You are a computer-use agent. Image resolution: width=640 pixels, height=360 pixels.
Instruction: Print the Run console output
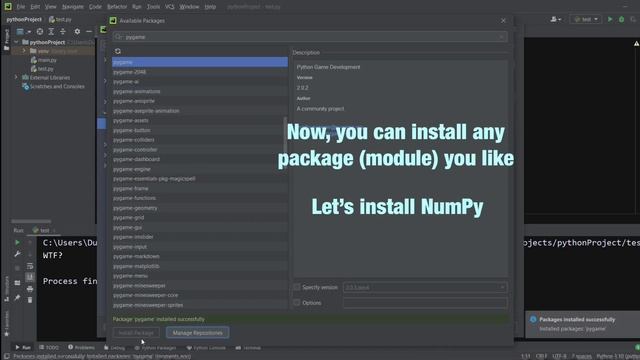coord(30,289)
